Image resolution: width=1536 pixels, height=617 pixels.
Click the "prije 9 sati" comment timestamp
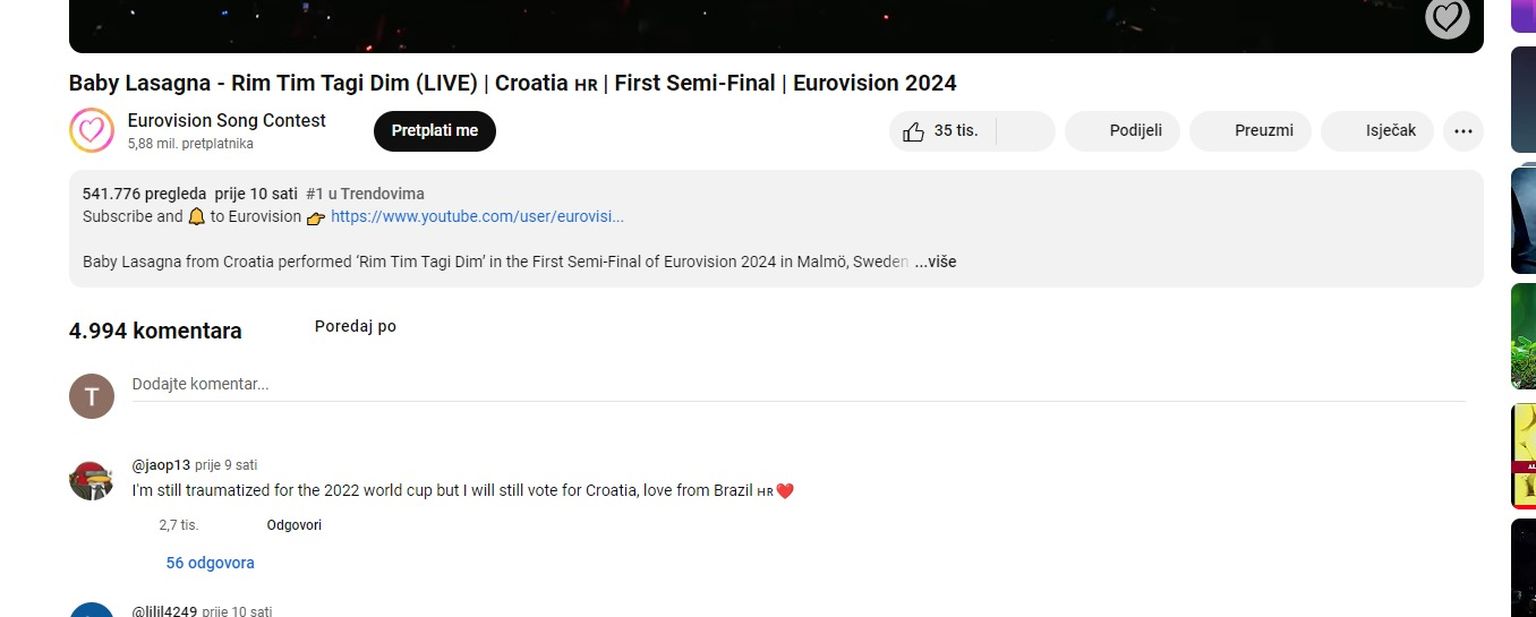click(226, 465)
